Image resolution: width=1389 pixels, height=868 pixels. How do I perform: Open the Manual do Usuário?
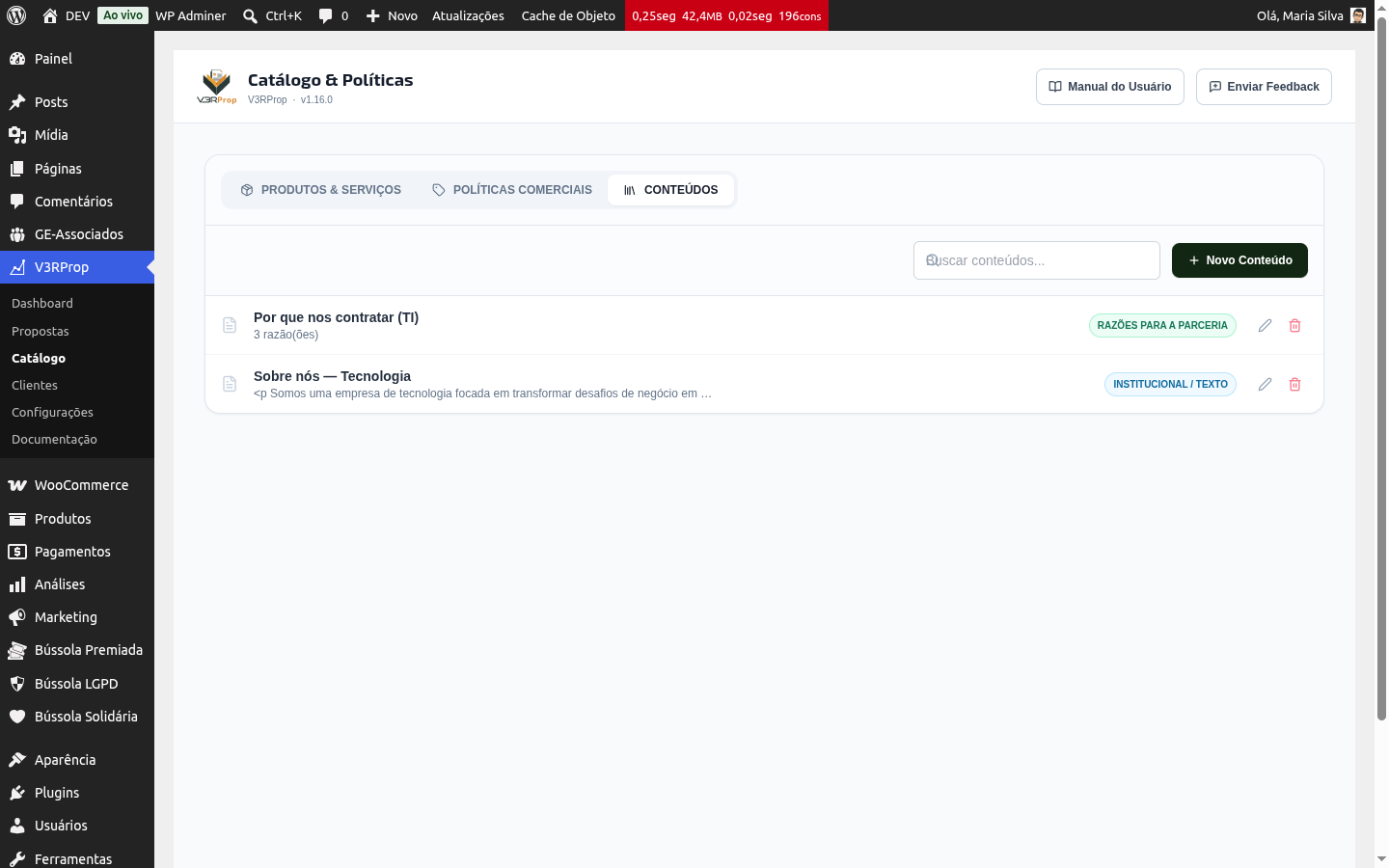(1109, 87)
